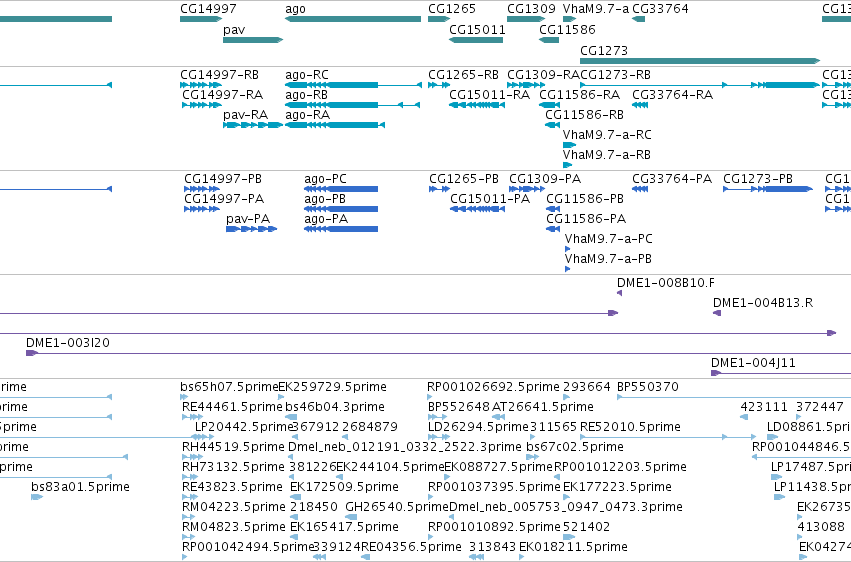Open EST EK259729.5prime
Viewport: 851px width, 562px height.
(332, 387)
